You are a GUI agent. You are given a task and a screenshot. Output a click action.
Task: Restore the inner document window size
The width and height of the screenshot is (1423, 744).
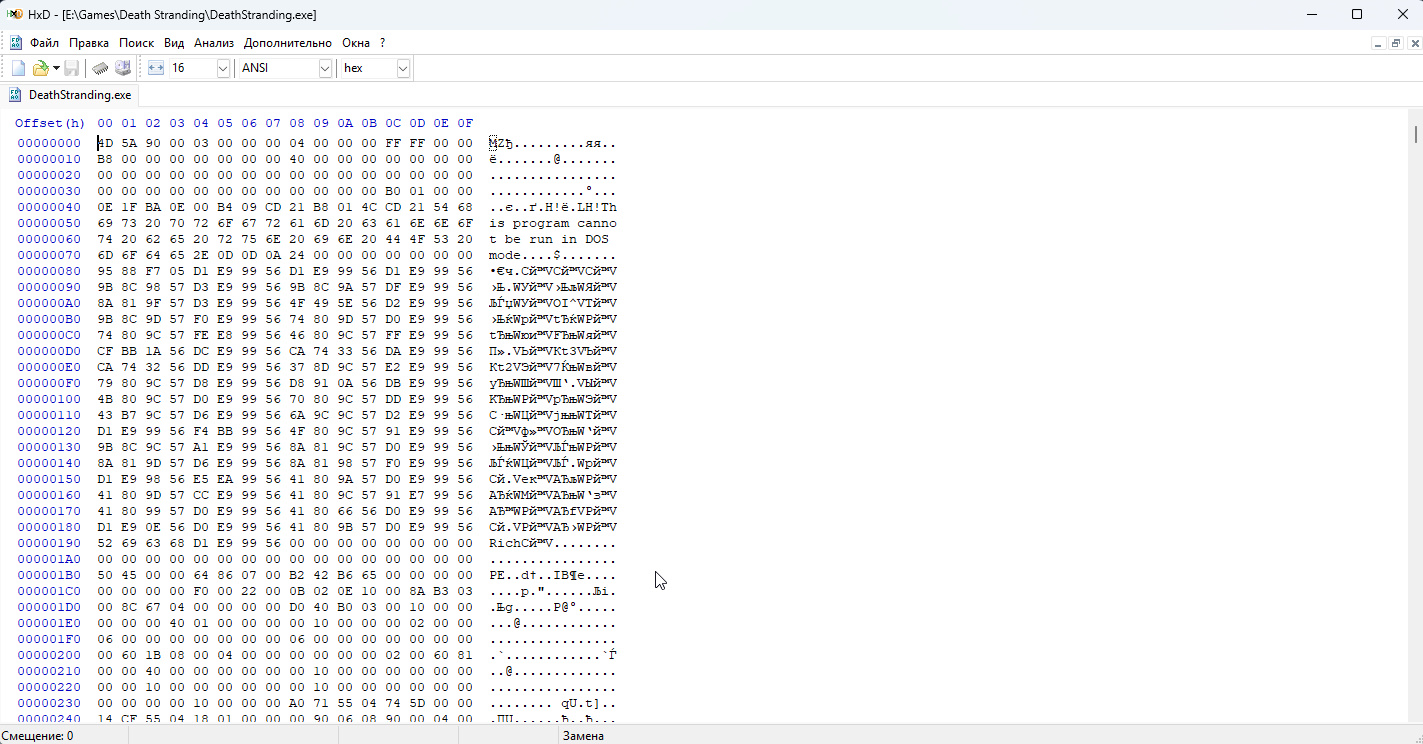(x=1397, y=43)
